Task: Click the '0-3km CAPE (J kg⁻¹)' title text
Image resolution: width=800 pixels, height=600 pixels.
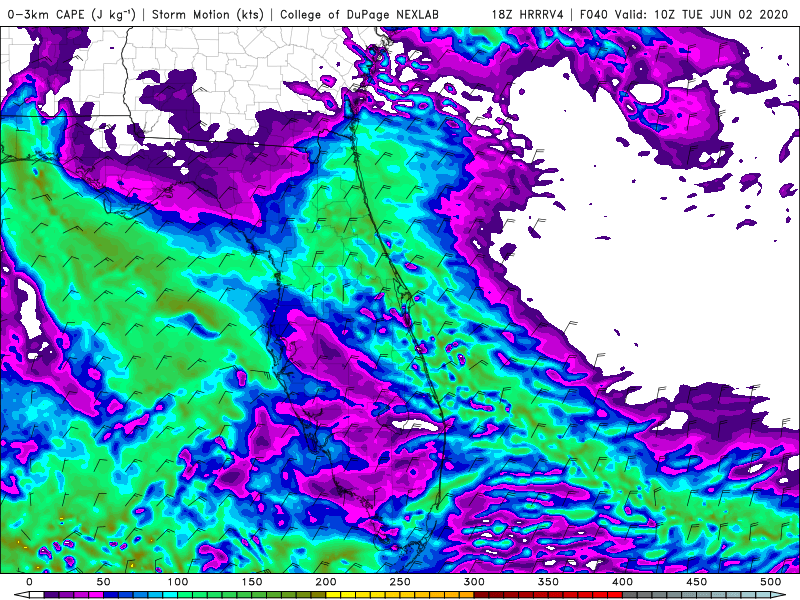Action: (x=71, y=14)
